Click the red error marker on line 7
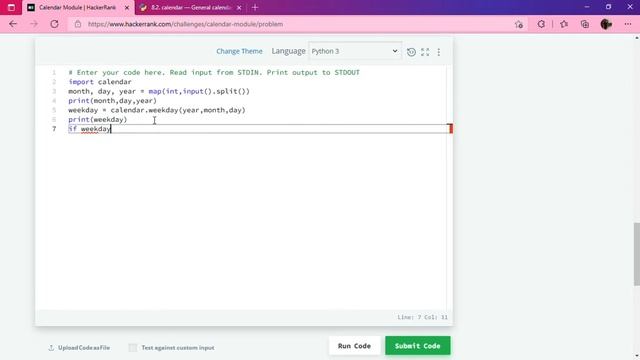This screenshot has height=360, width=640. tap(451, 129)
